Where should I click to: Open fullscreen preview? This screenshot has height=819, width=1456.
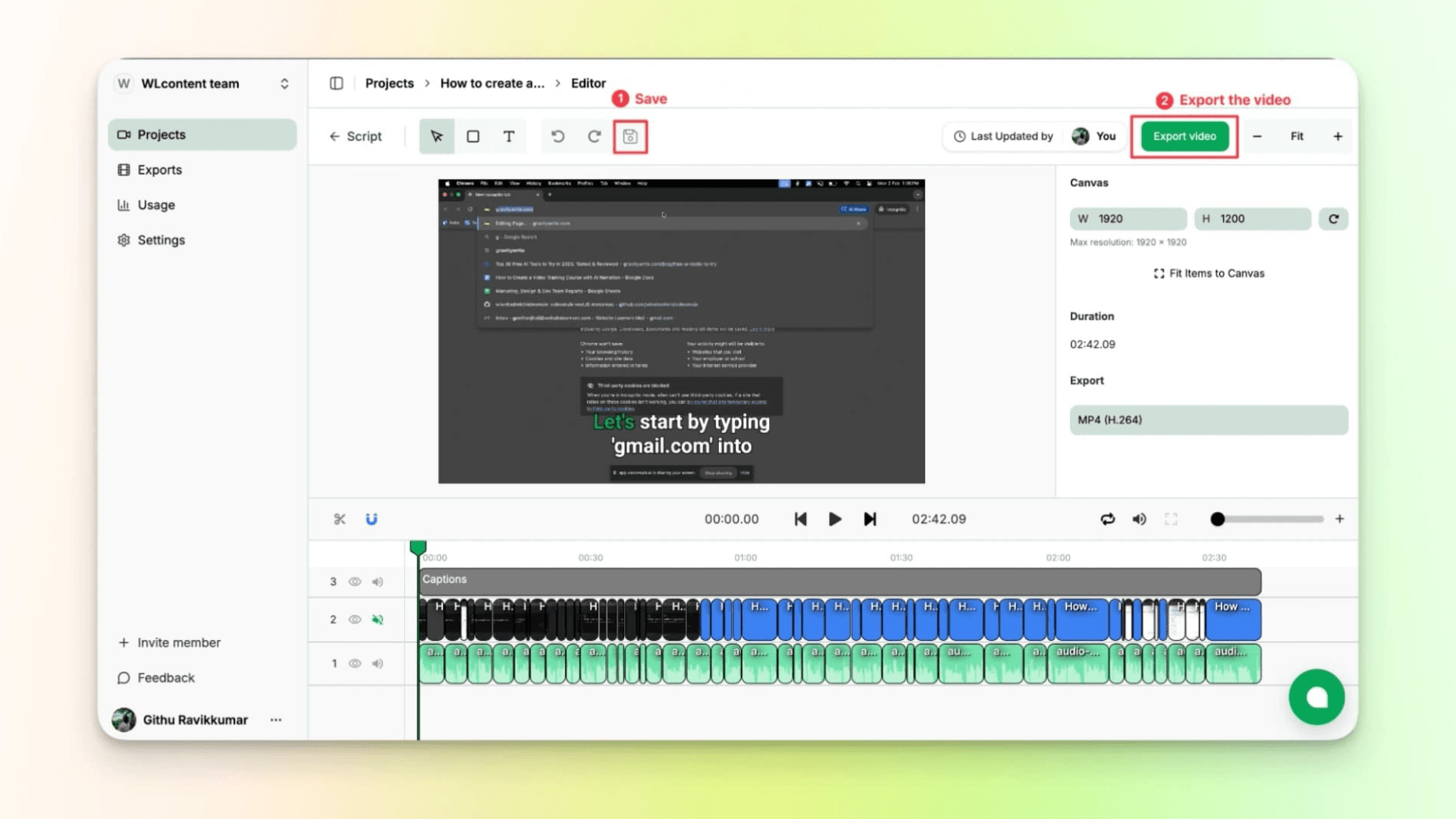click(x=1171, y=519)
